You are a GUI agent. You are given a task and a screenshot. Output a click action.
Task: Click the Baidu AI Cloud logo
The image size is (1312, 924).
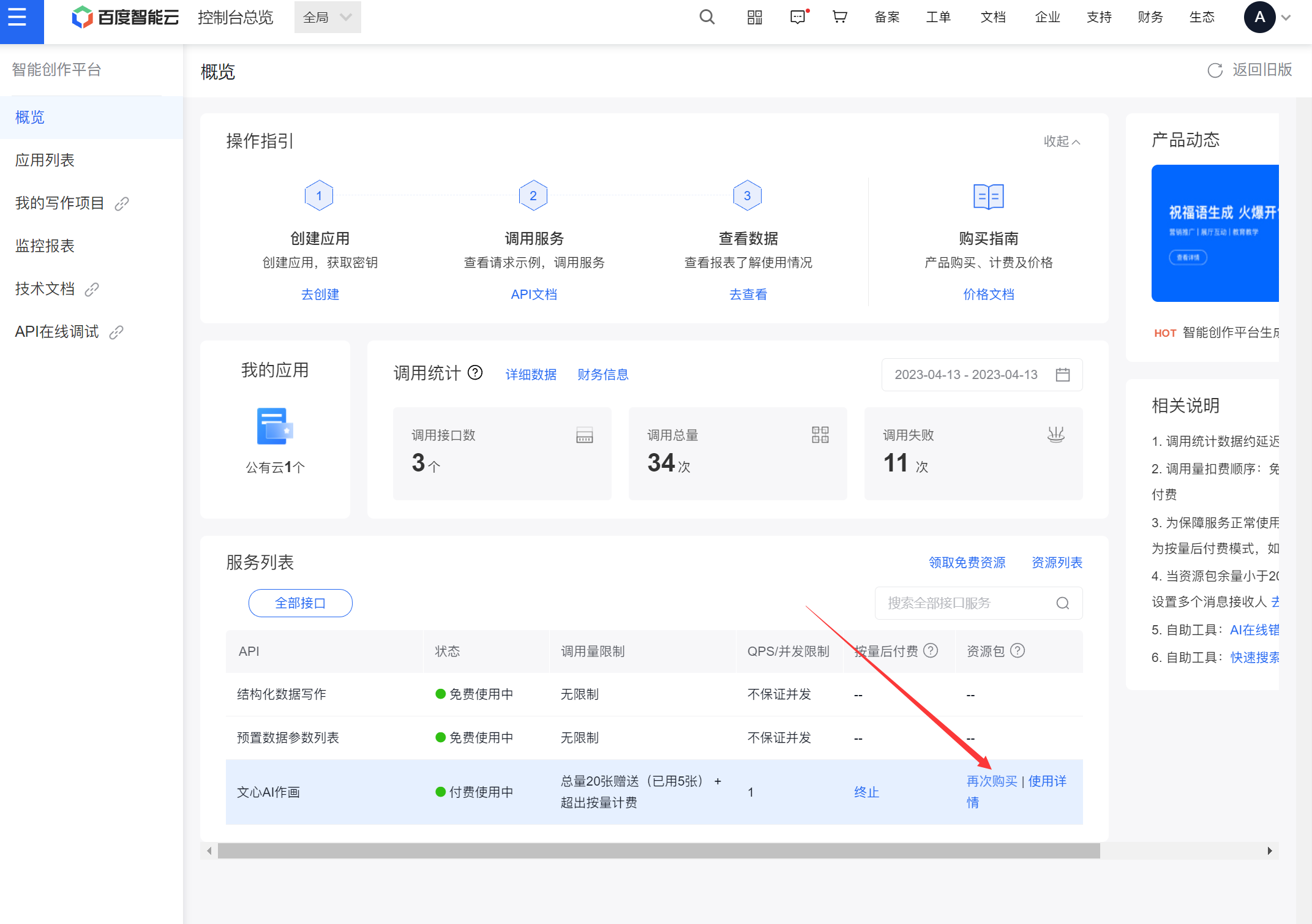[x=126, y=17]
